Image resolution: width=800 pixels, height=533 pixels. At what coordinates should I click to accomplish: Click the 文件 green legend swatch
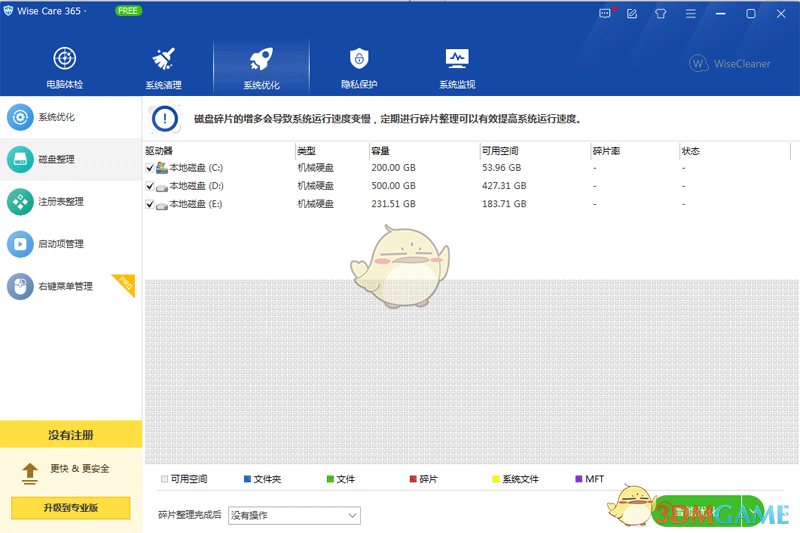click(330, 479)
